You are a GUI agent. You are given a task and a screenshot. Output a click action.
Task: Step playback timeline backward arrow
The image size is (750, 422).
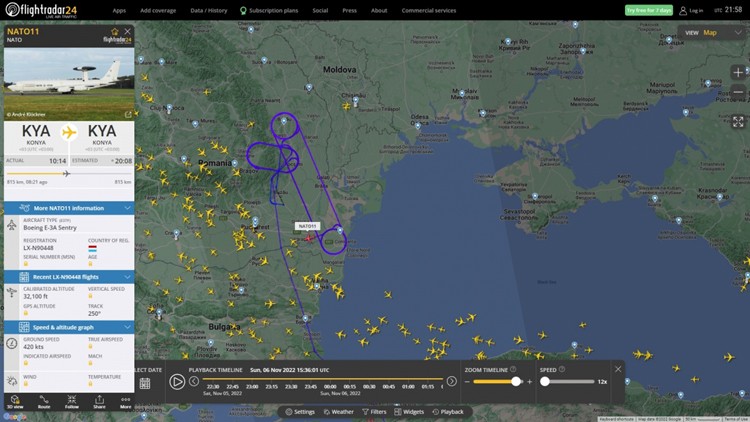click(194, 381)
